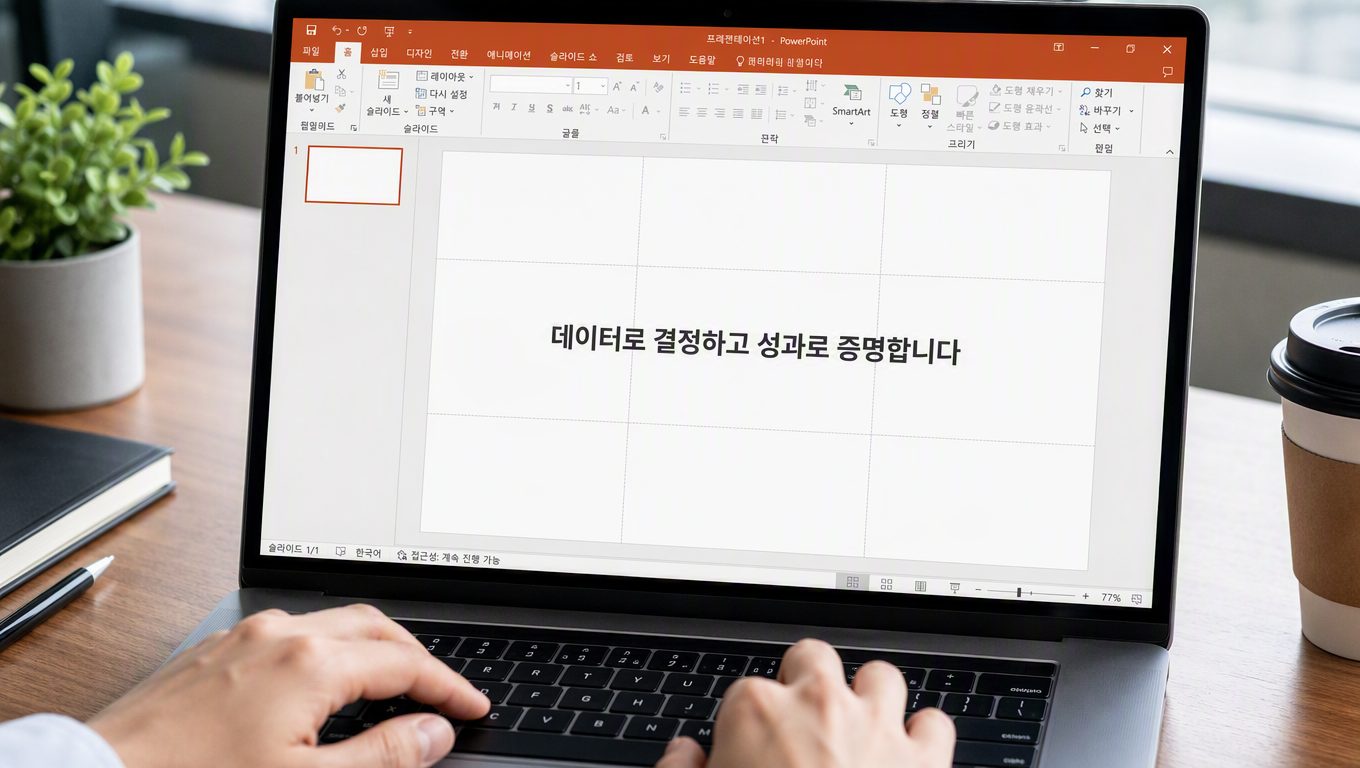This screenshot has height=768, width=1360.
Task: Toggle strikethrough formatting
Action: tap(567, 109)
